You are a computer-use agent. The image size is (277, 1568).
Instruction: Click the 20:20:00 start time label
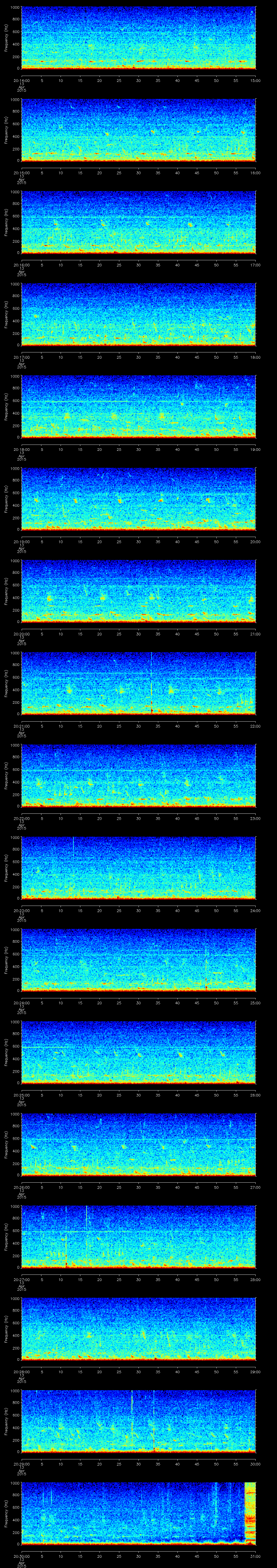point(21,634)
